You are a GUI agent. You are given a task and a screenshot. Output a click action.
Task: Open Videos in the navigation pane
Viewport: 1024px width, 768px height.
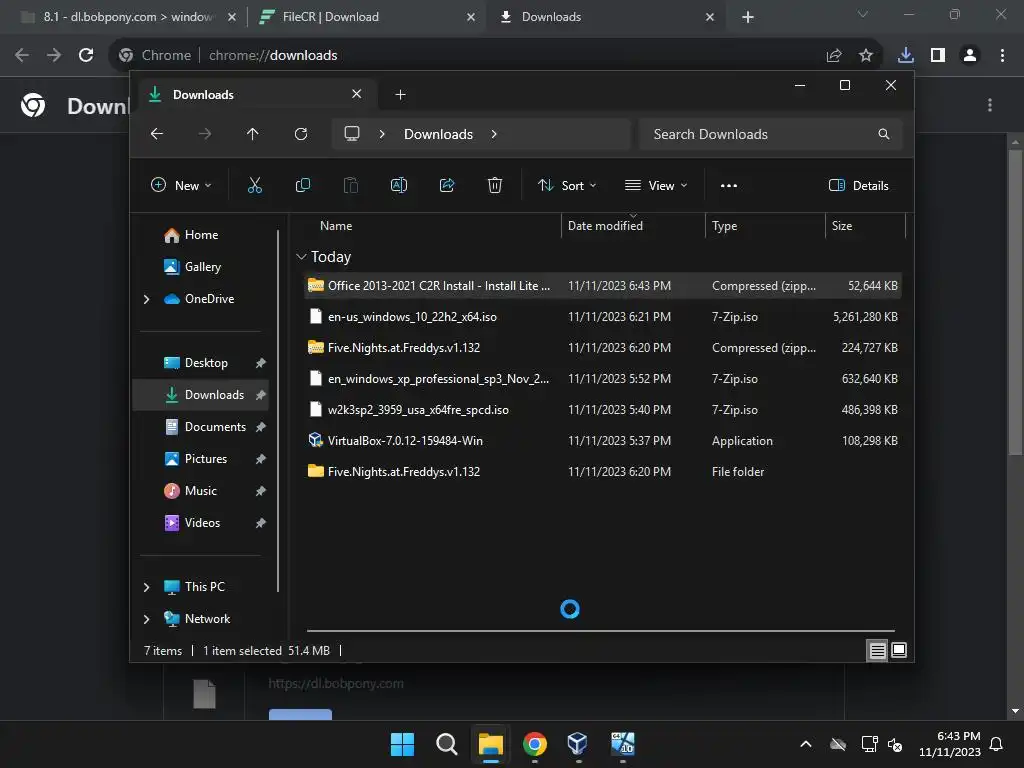coord(200,523)
